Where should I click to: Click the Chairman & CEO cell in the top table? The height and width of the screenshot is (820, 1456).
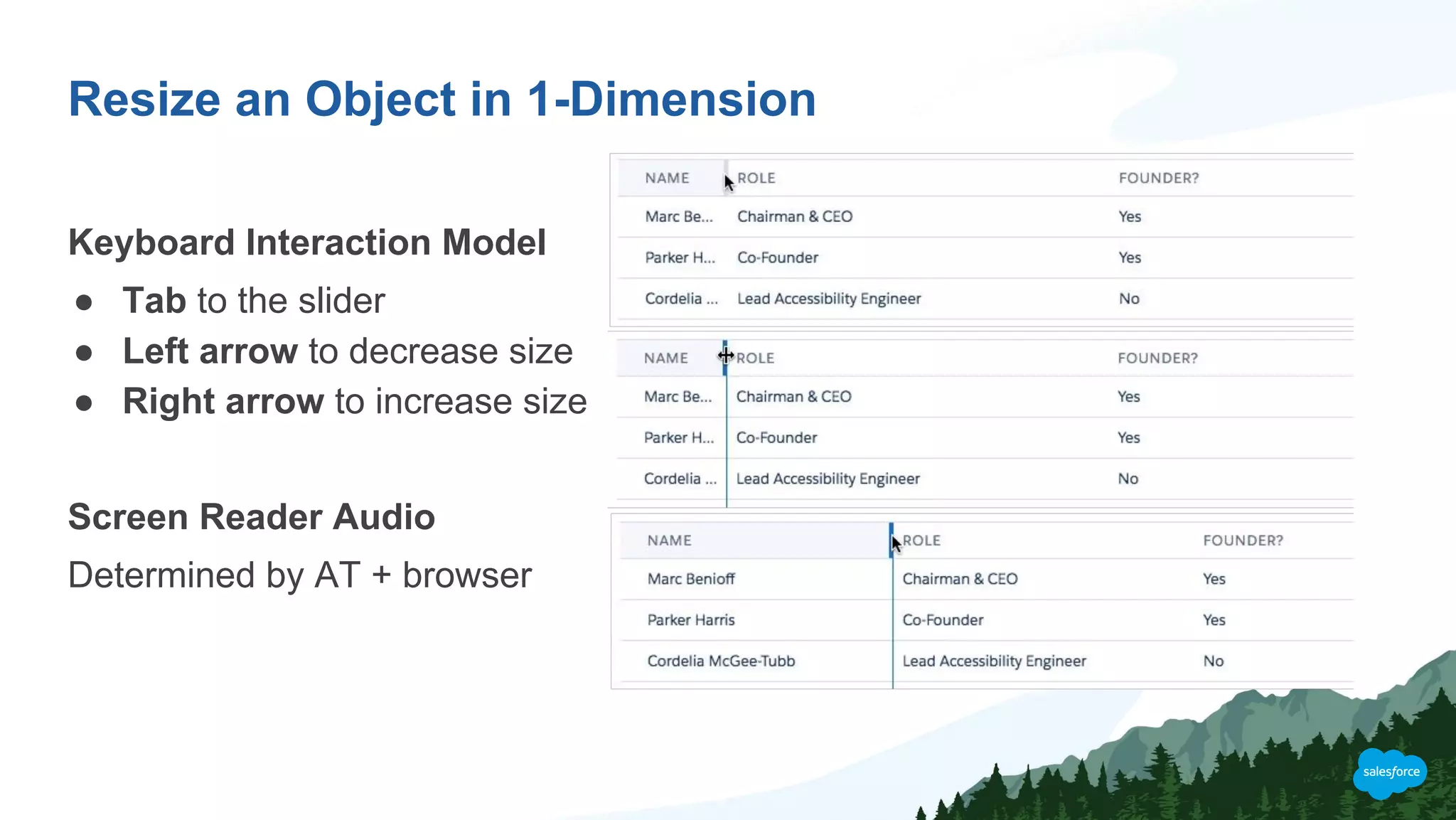[794, 217]
